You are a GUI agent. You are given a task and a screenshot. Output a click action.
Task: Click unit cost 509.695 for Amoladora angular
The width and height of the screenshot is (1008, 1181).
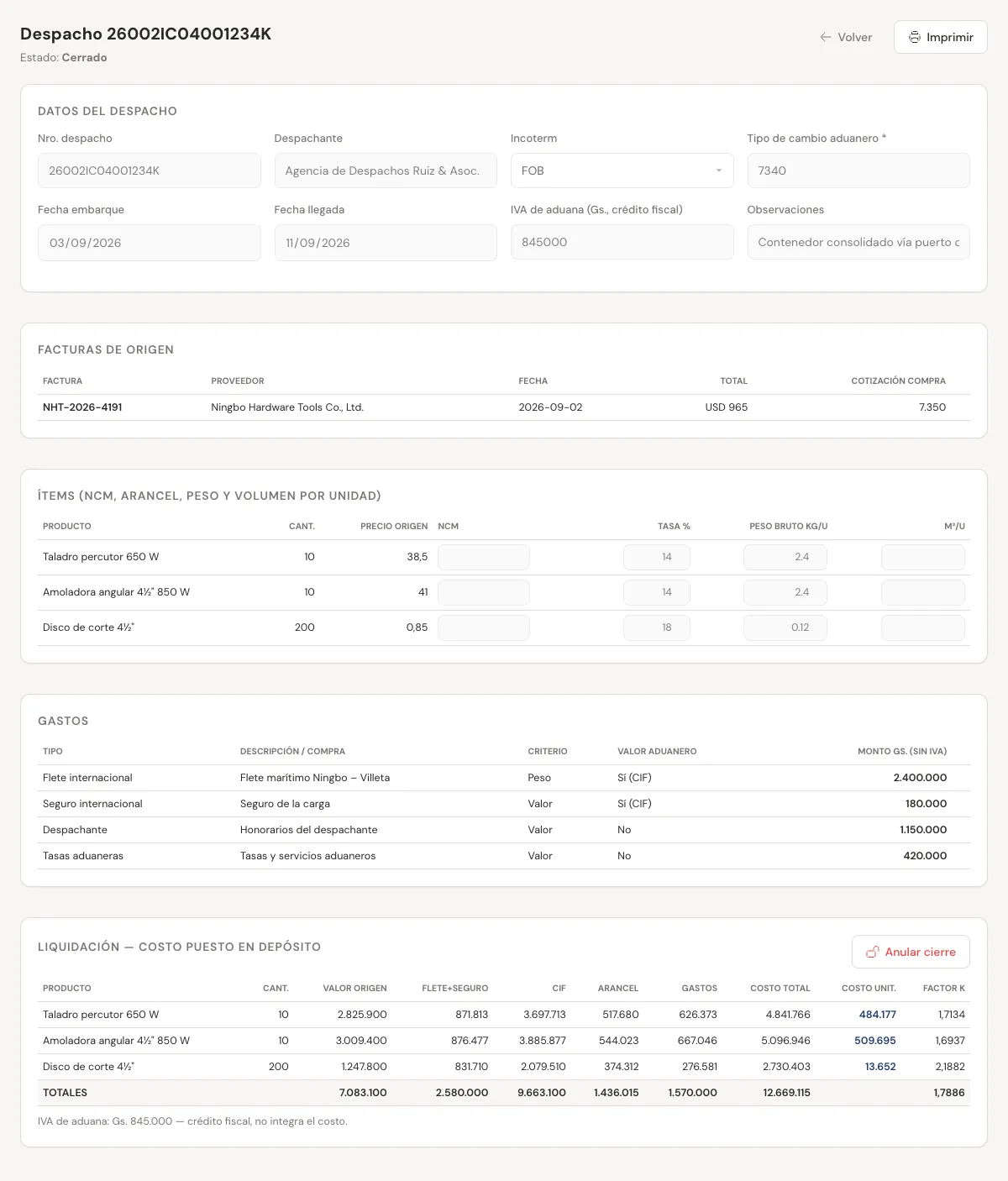coord(875,1041)
